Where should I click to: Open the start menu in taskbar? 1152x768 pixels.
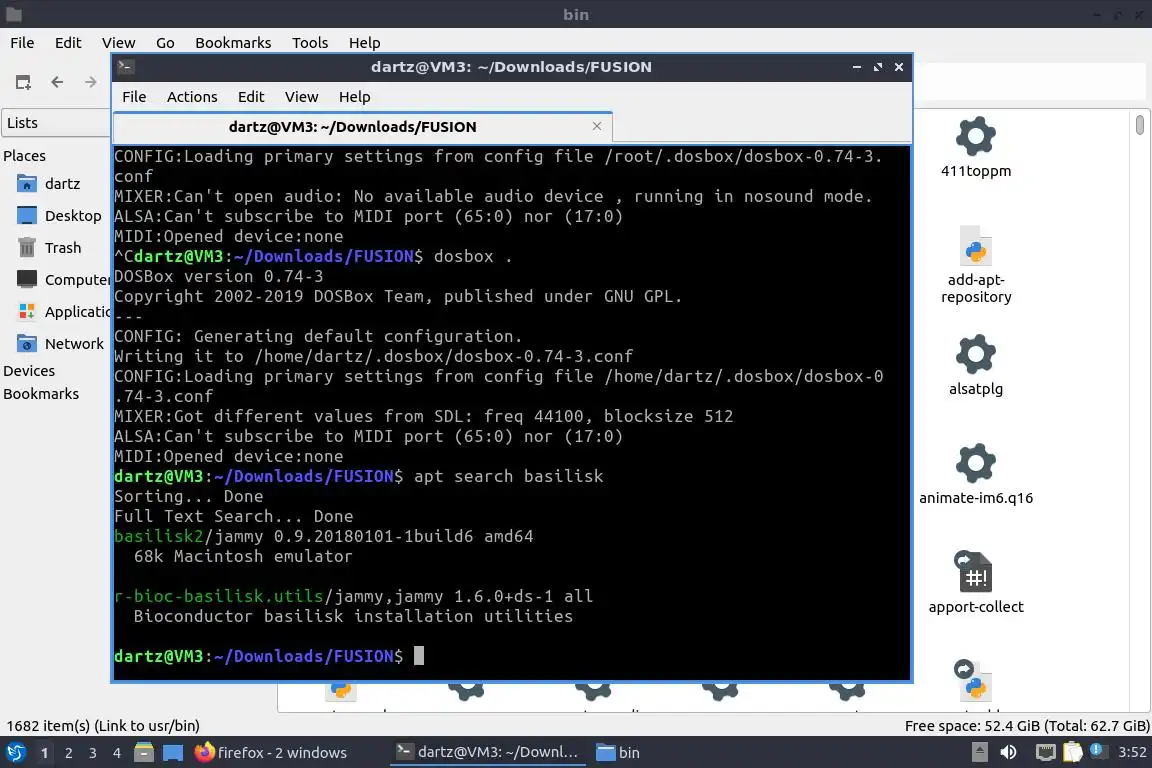tap(15, 753)
